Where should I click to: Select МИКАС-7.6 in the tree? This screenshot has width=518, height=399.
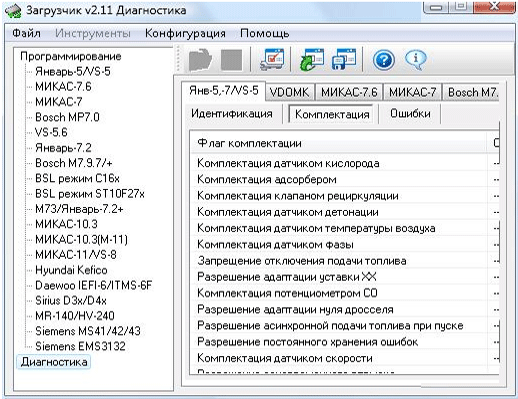coord(63,87)
